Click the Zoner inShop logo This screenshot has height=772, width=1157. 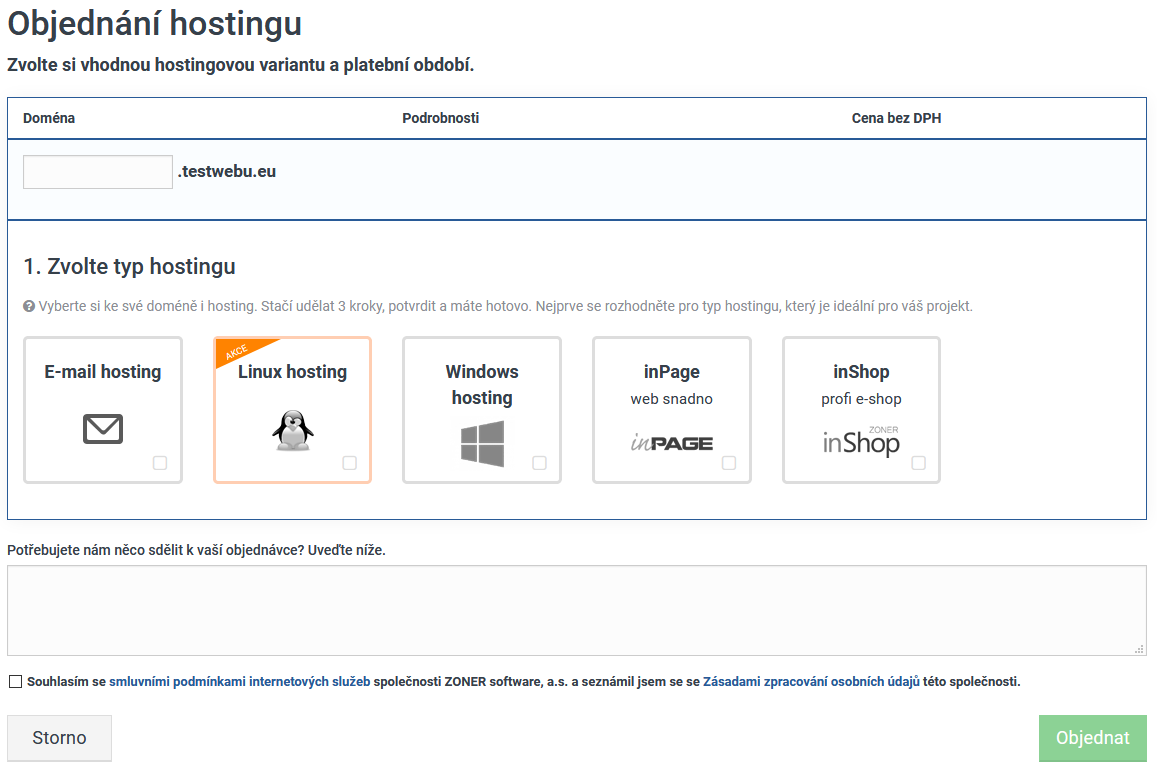tap(860, 441)
